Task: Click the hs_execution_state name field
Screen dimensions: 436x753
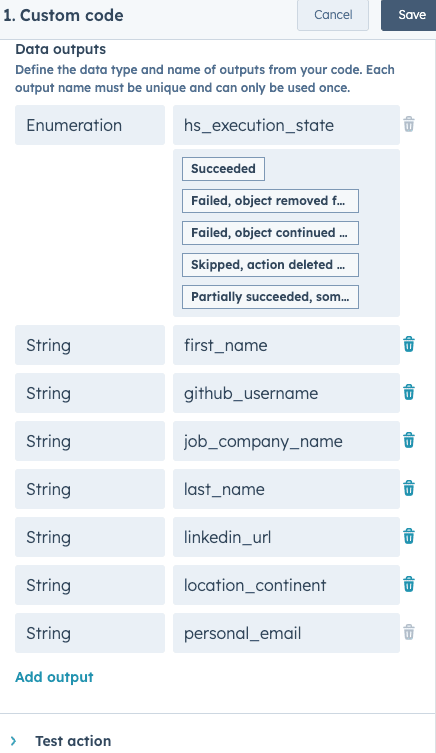Action: coord(286,125)
